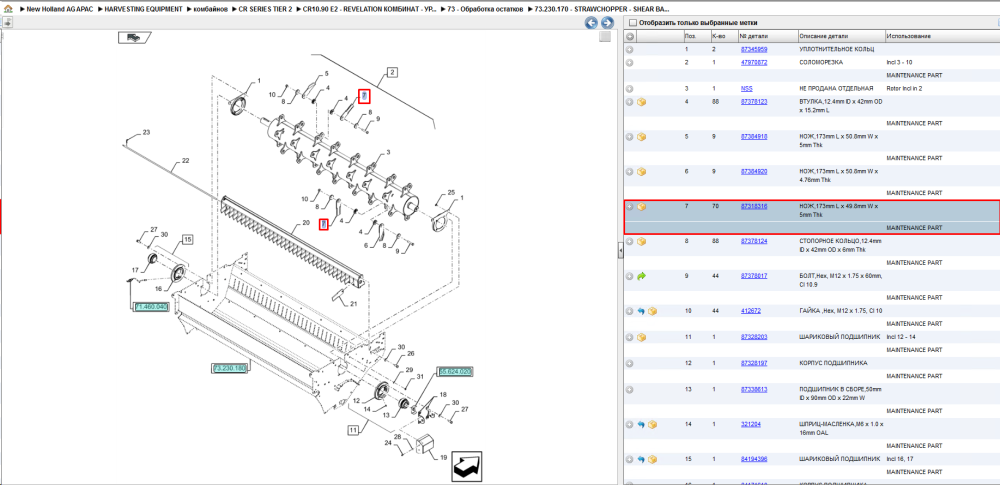Click the box icon for part 87328203

point(642,337)
